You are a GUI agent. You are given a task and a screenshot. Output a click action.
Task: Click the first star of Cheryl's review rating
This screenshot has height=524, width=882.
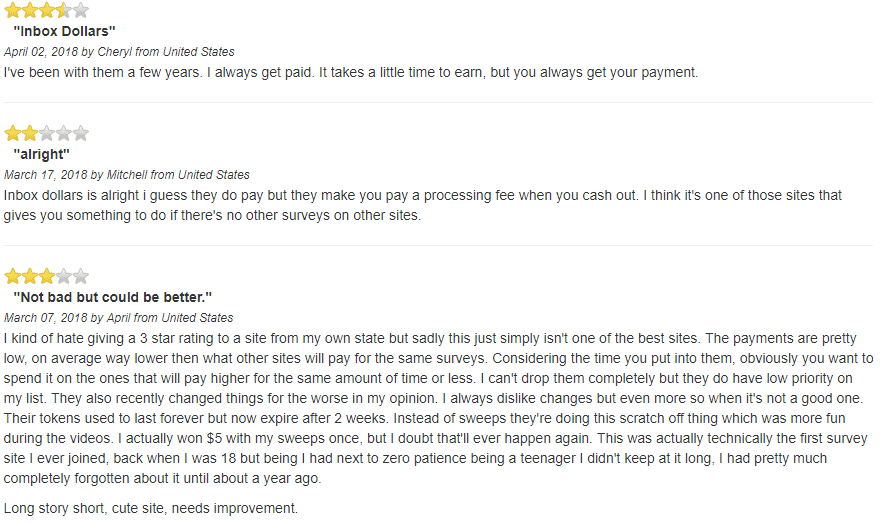(12, 10)
